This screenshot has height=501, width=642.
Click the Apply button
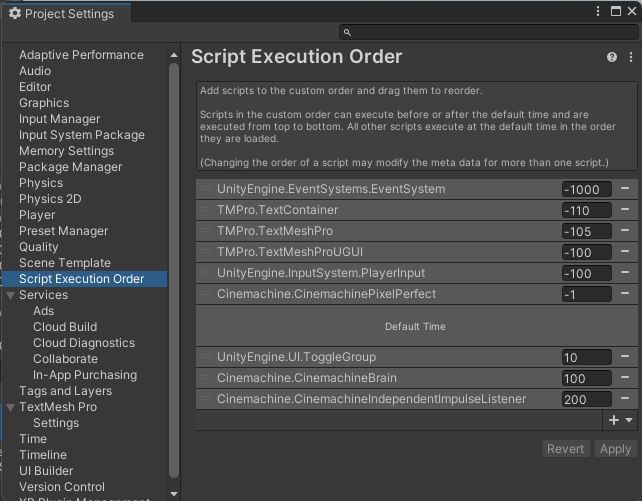615,449
